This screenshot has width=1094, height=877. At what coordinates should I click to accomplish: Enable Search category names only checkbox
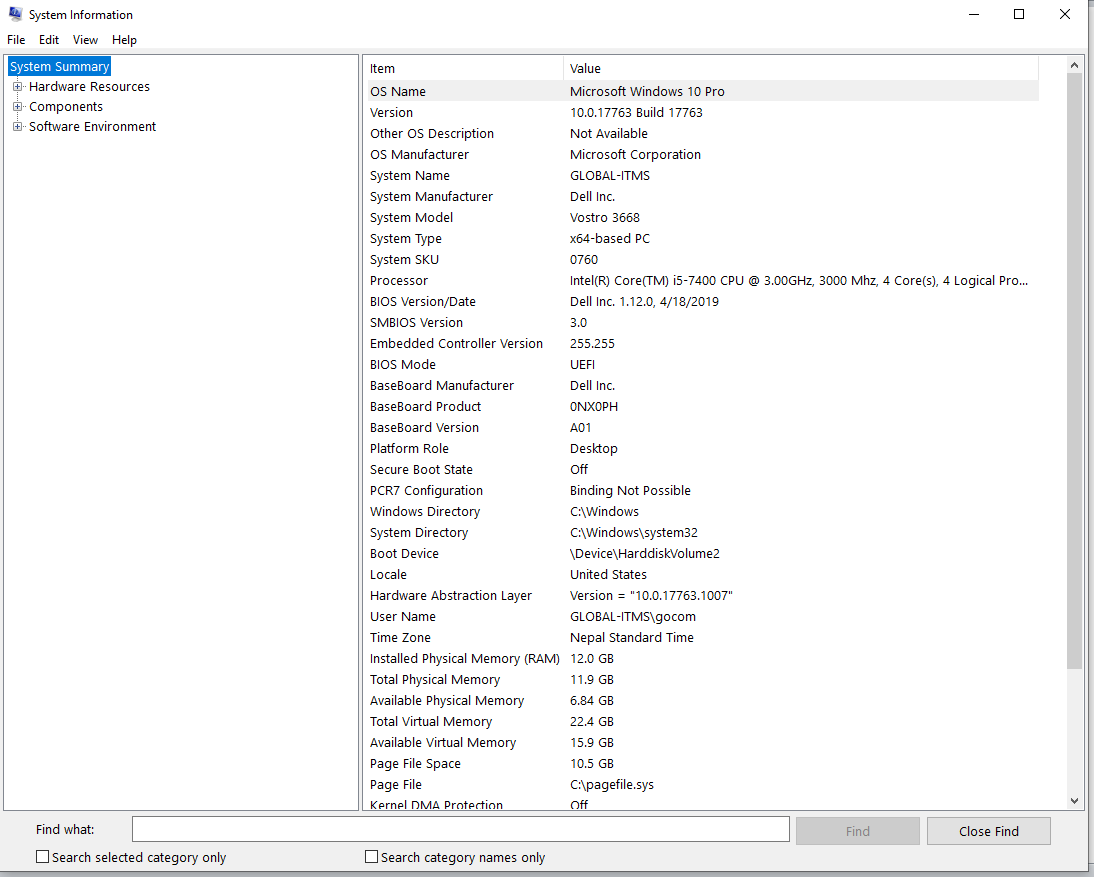[x=372, y=857]
